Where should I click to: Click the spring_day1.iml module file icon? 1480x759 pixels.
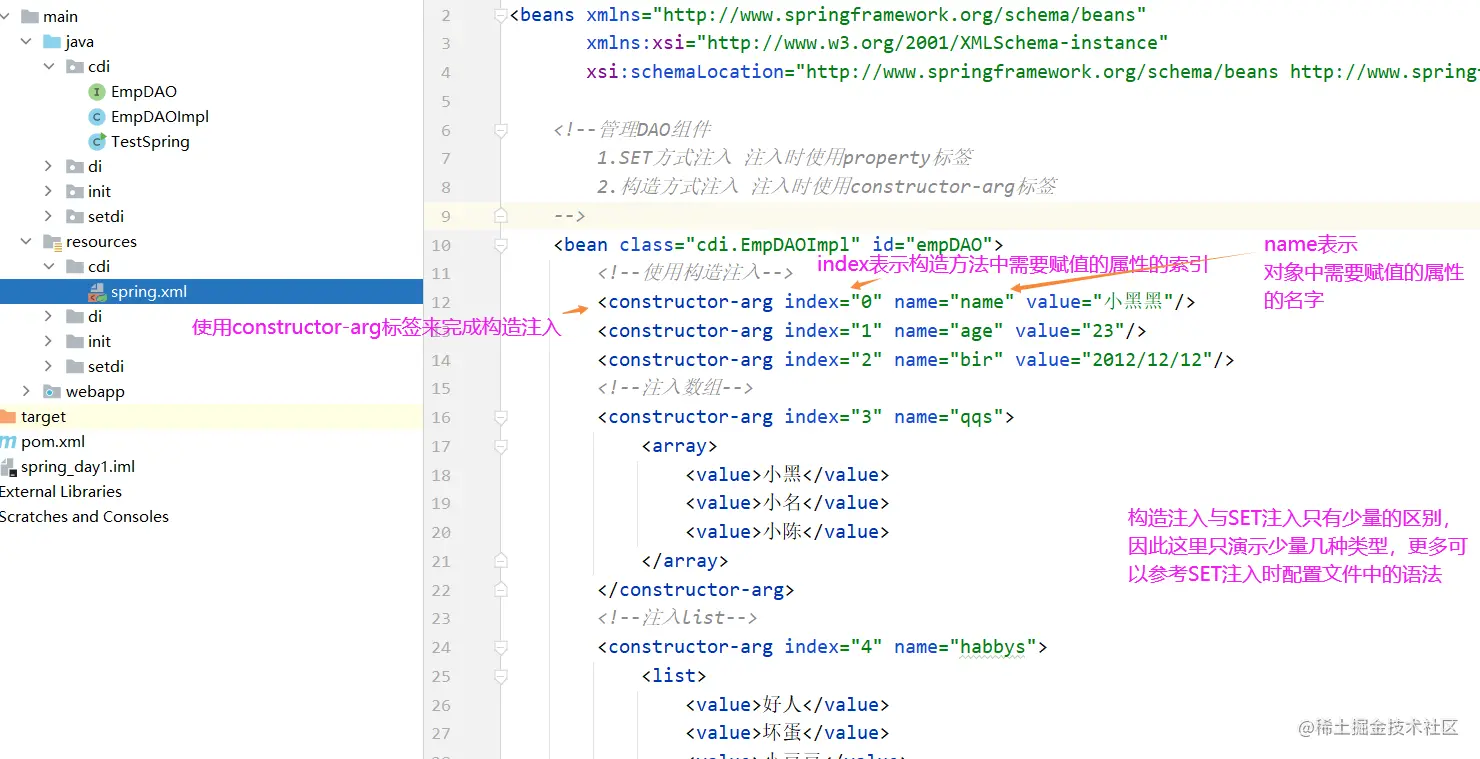[8, 467]
